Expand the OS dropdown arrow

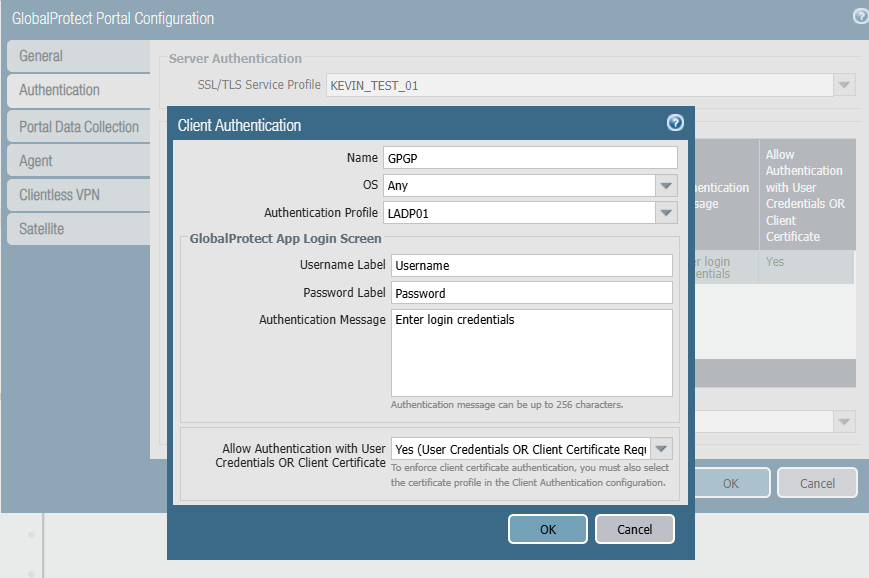(x=666, y=186)
